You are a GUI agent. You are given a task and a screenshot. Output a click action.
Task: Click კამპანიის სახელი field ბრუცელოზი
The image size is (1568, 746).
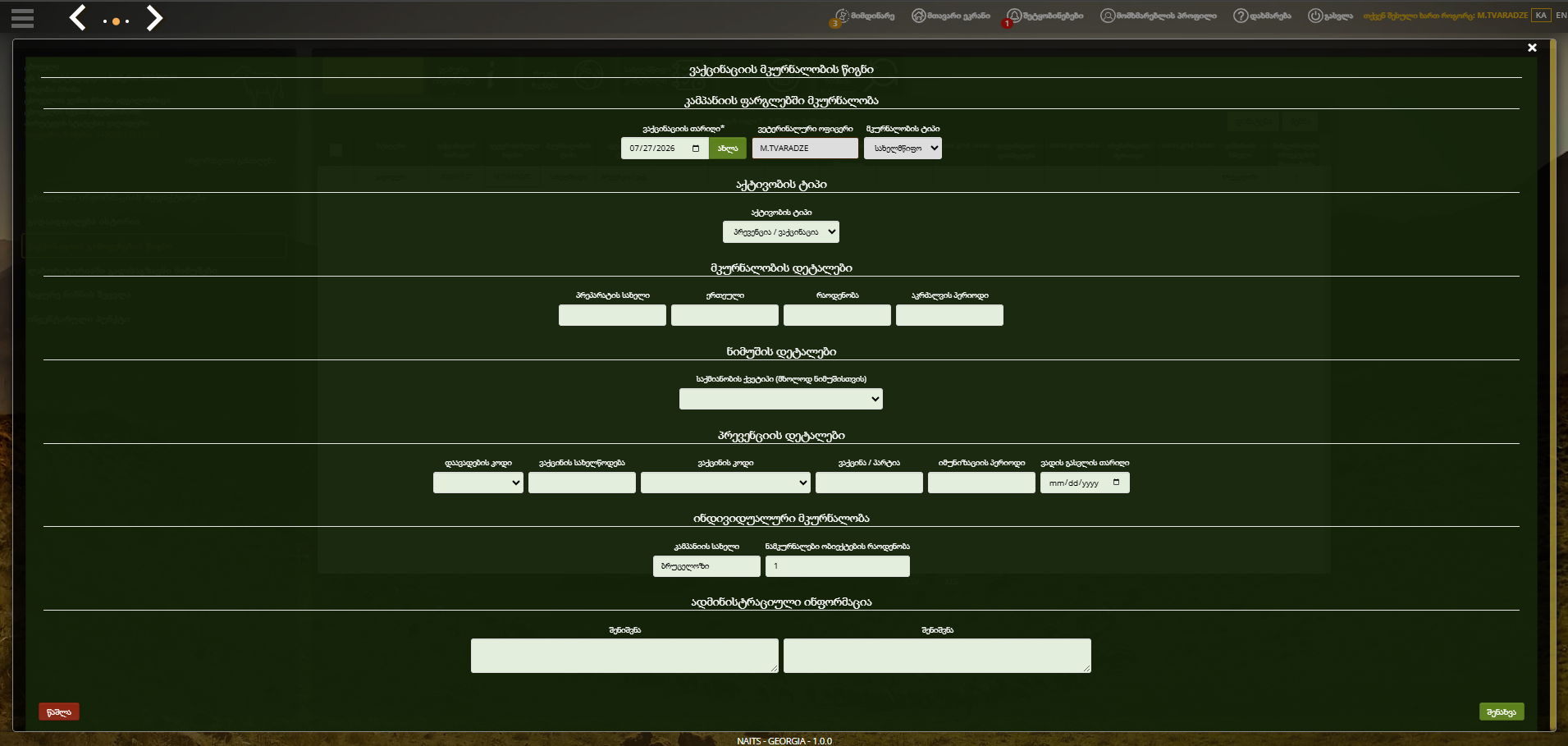pos(706,566)
